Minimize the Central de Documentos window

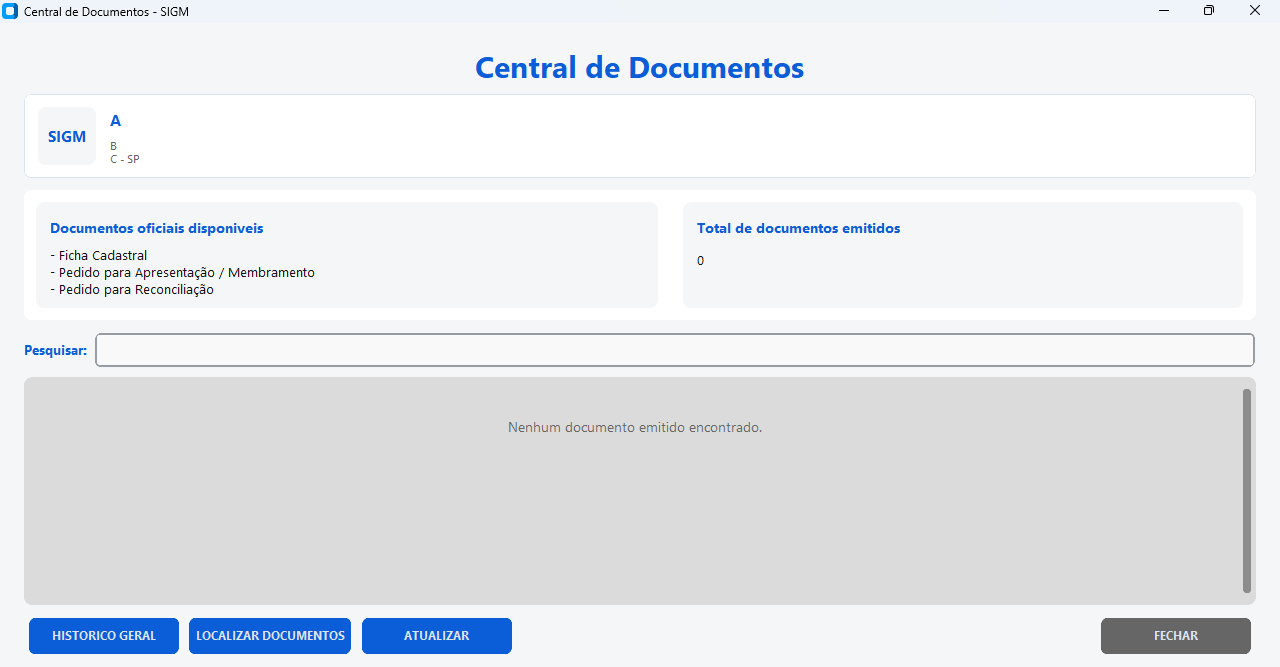[1165, 11]
